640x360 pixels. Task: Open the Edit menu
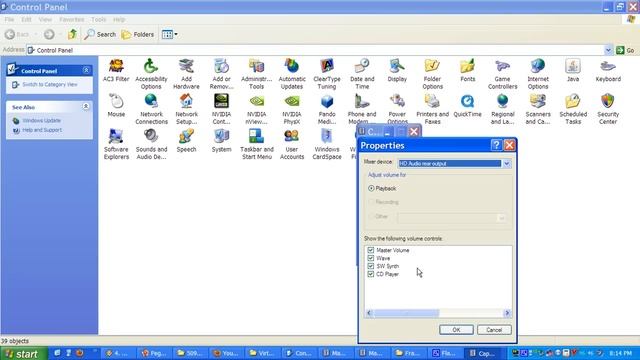pos(27,20)
